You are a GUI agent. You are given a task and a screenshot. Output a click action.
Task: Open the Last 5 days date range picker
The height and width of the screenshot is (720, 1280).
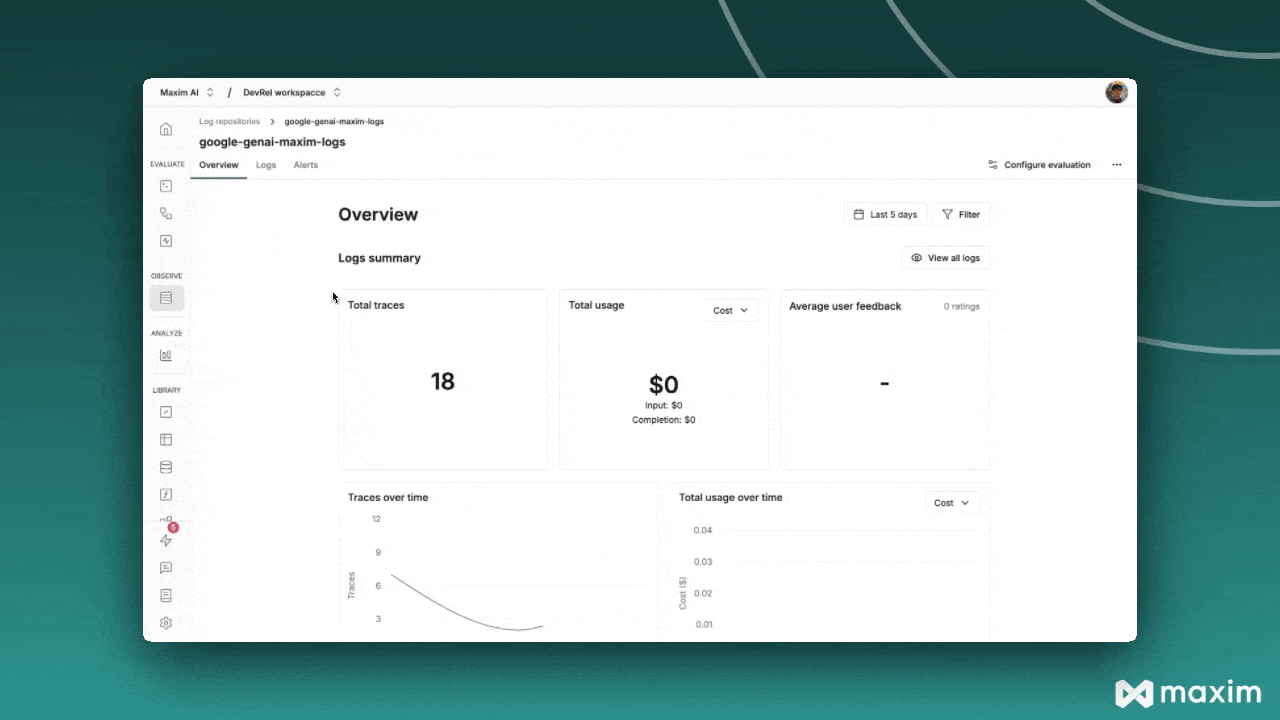point(885,214)
